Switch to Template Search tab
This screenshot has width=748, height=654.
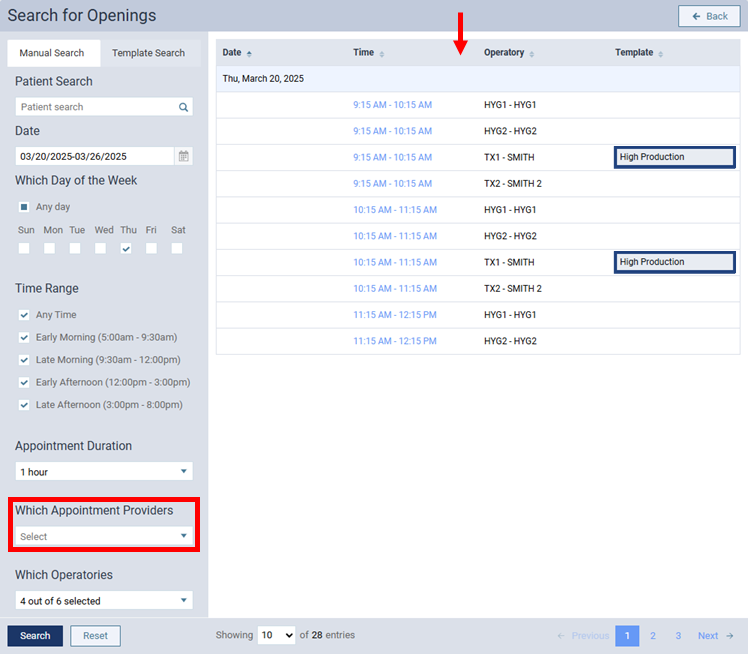[x=148, y=53]
